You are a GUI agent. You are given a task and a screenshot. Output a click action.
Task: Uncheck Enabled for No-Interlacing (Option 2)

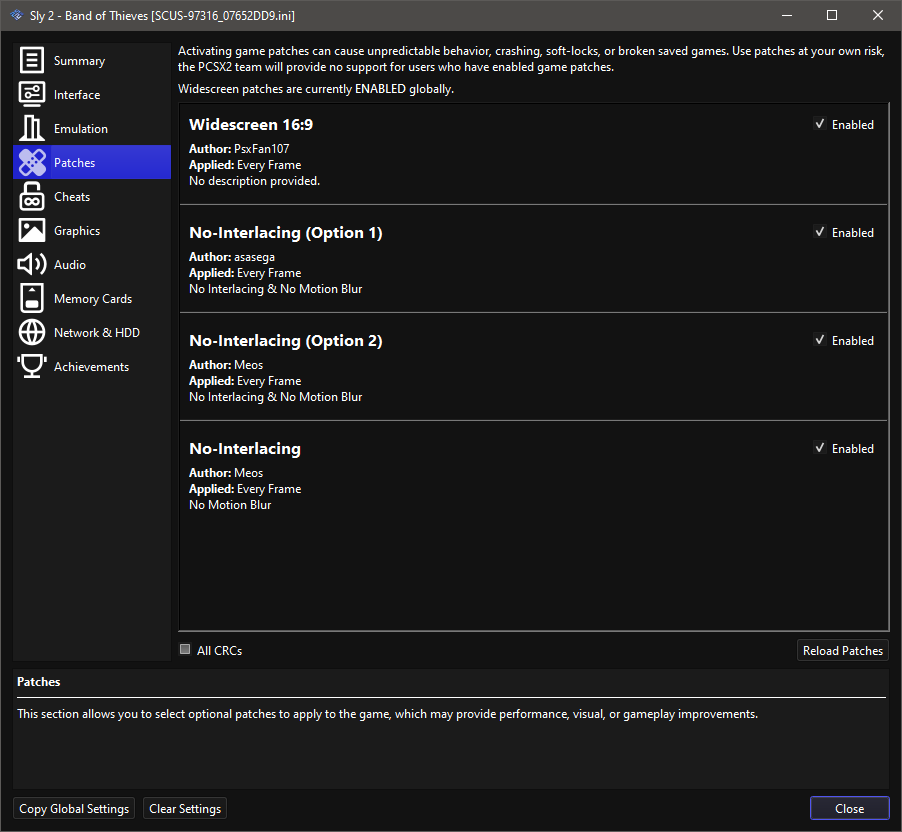(820, 340)
